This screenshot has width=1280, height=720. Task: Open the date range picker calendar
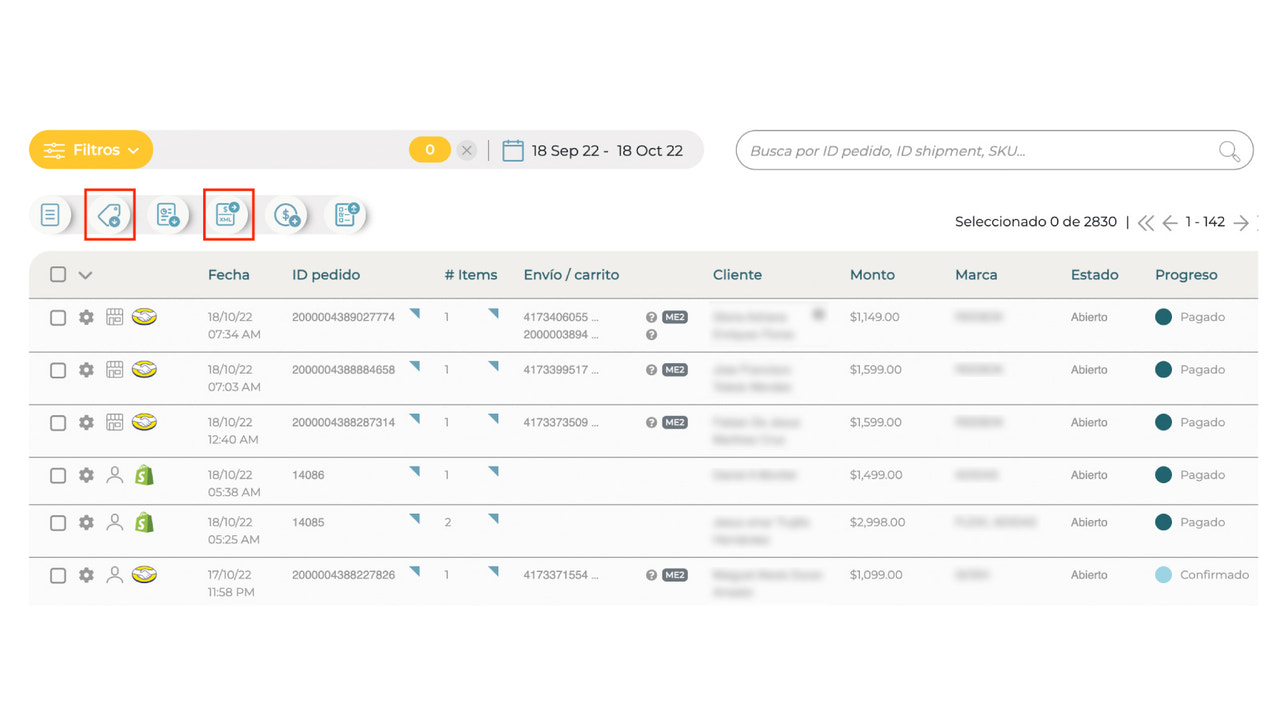click(x=514, y=149)
